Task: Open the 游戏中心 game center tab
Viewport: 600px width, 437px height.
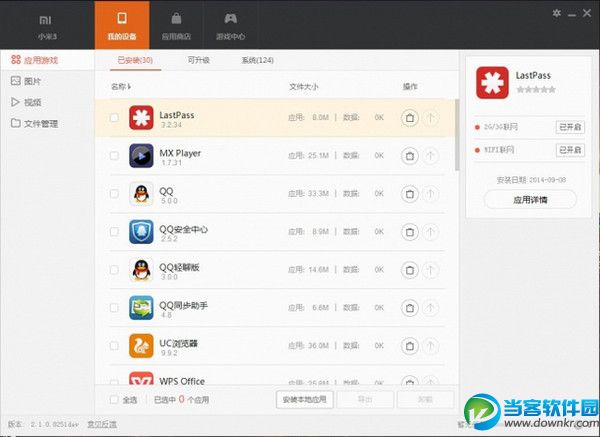Action: coord(230,25)
